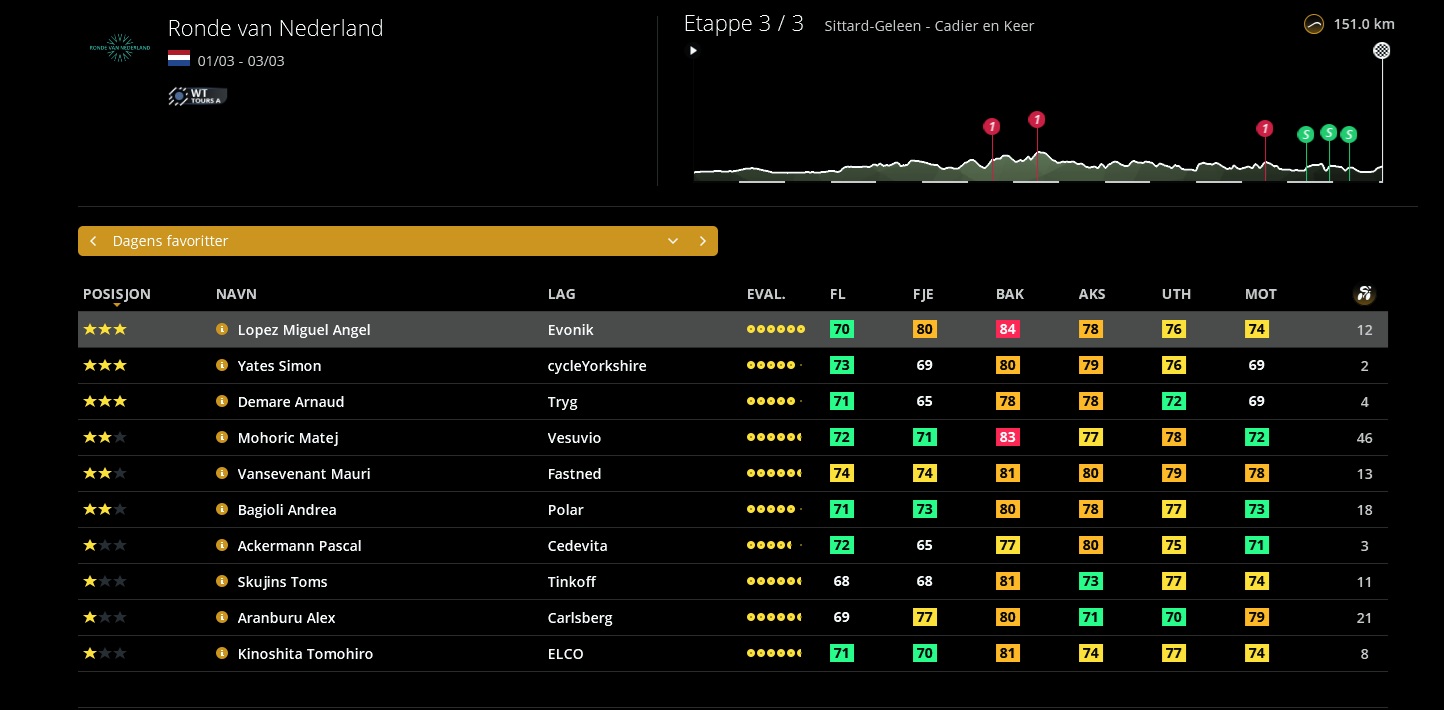The height and width of the screenshot is (710, 1444).
Task: Click info icon beside Yates Simon
Action: point(222,365)
